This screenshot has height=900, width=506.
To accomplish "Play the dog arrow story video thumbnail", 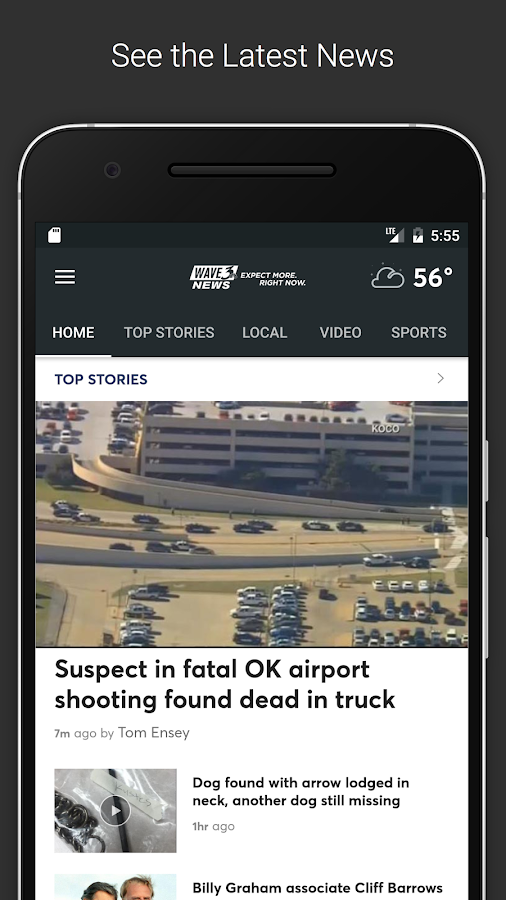I will [x=115, y=810].
